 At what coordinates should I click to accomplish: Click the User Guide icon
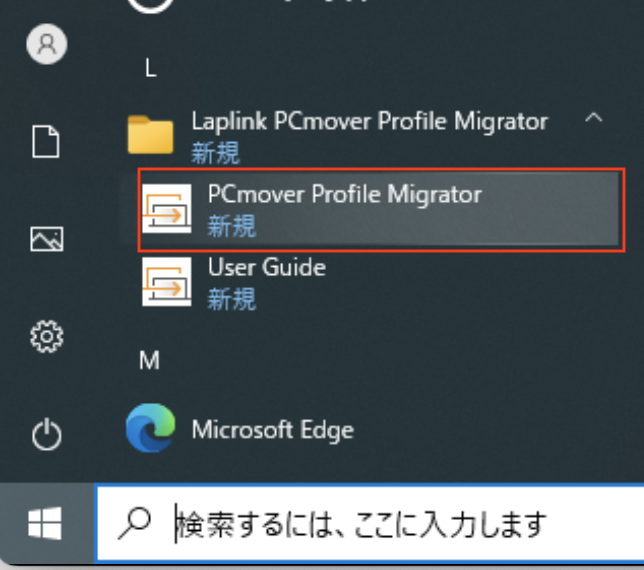click(x=167, y=282)
